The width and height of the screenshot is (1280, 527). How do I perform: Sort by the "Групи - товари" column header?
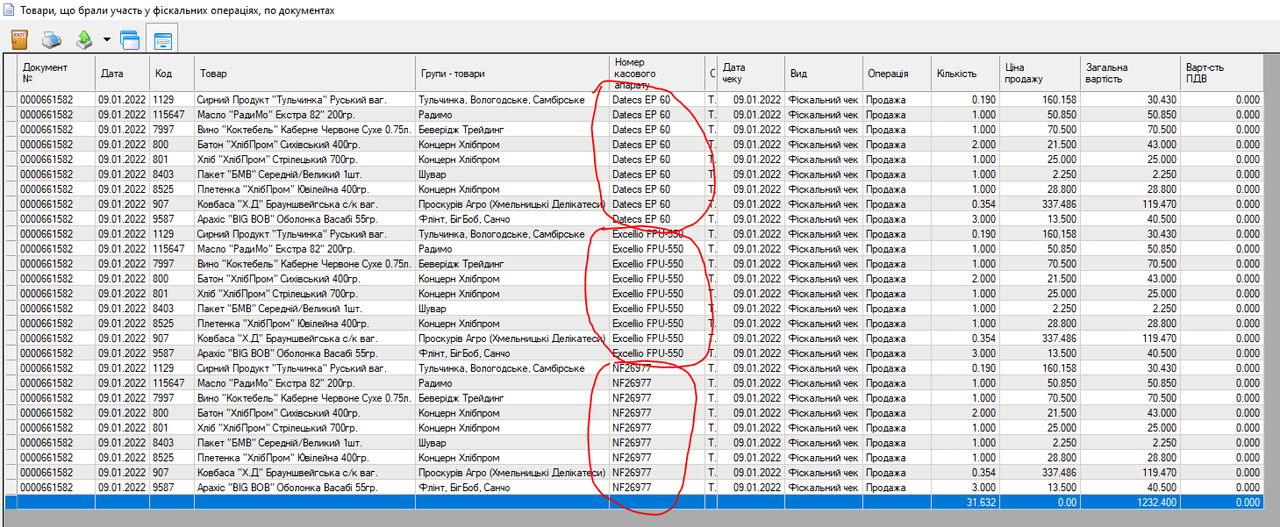pos(513,74)
